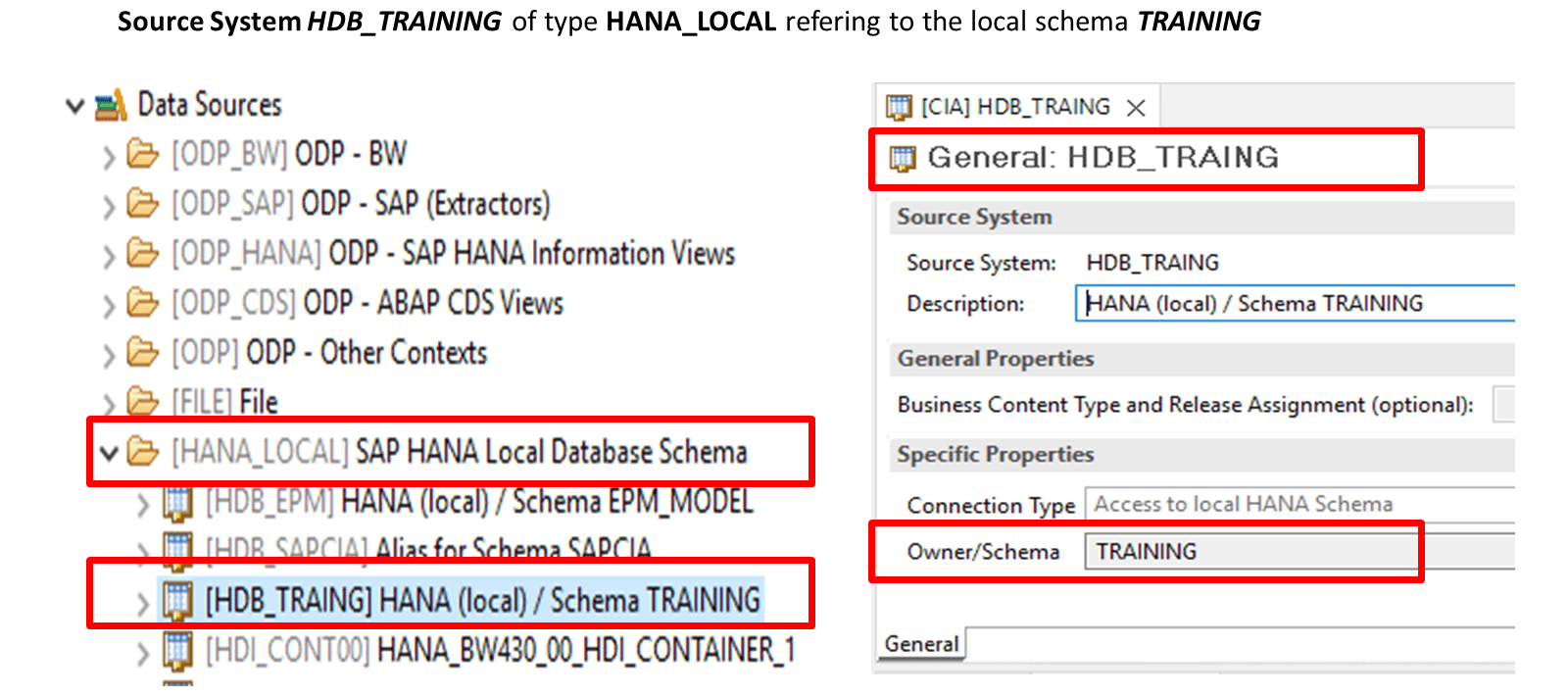Click the Owner/Schema field showing TRAINING
This screenshot has height=696, width=1568.
tap(1298, 552)
